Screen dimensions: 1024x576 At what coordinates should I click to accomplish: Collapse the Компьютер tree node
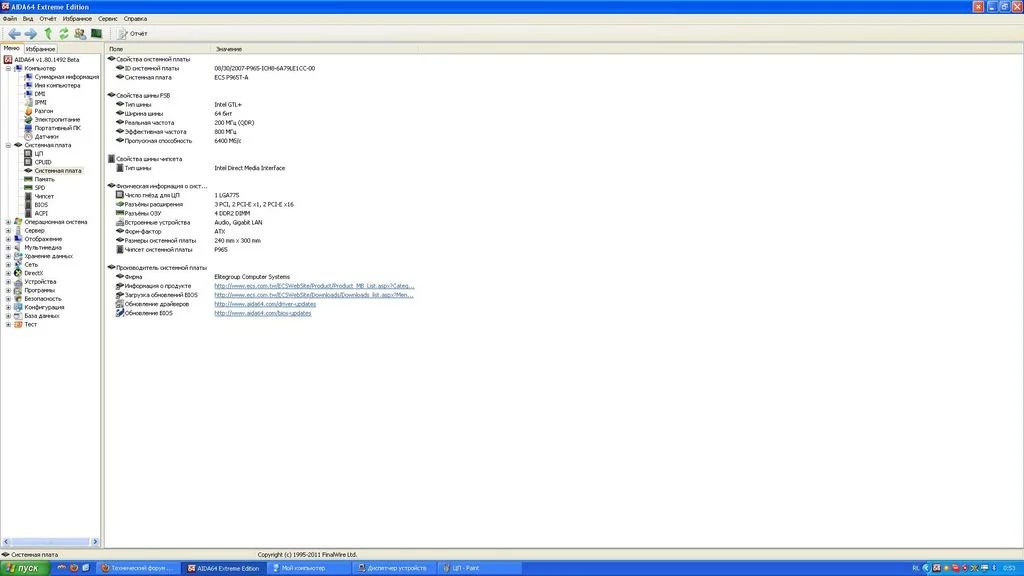[8, 69]
